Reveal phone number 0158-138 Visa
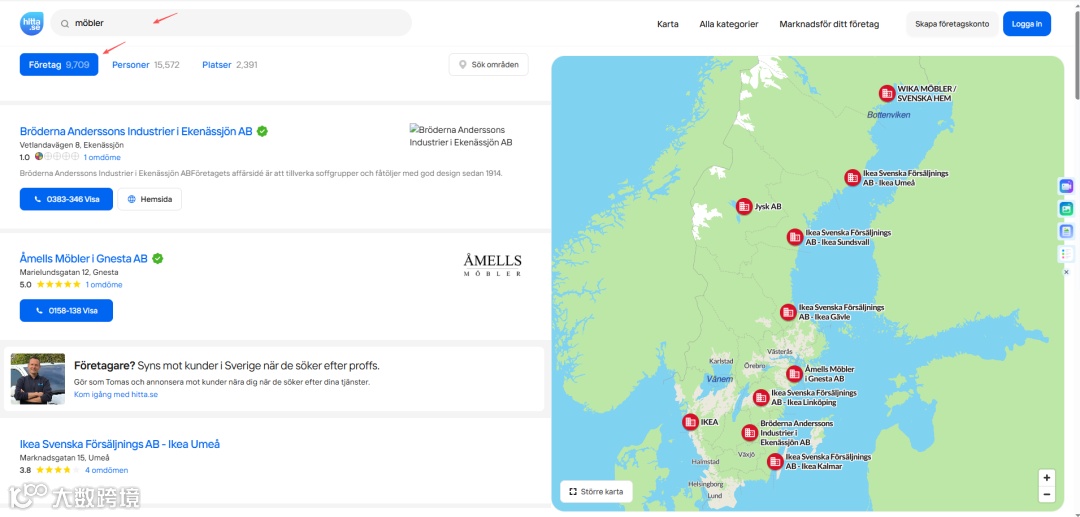 pyautogui.click(x=66, y=310)
